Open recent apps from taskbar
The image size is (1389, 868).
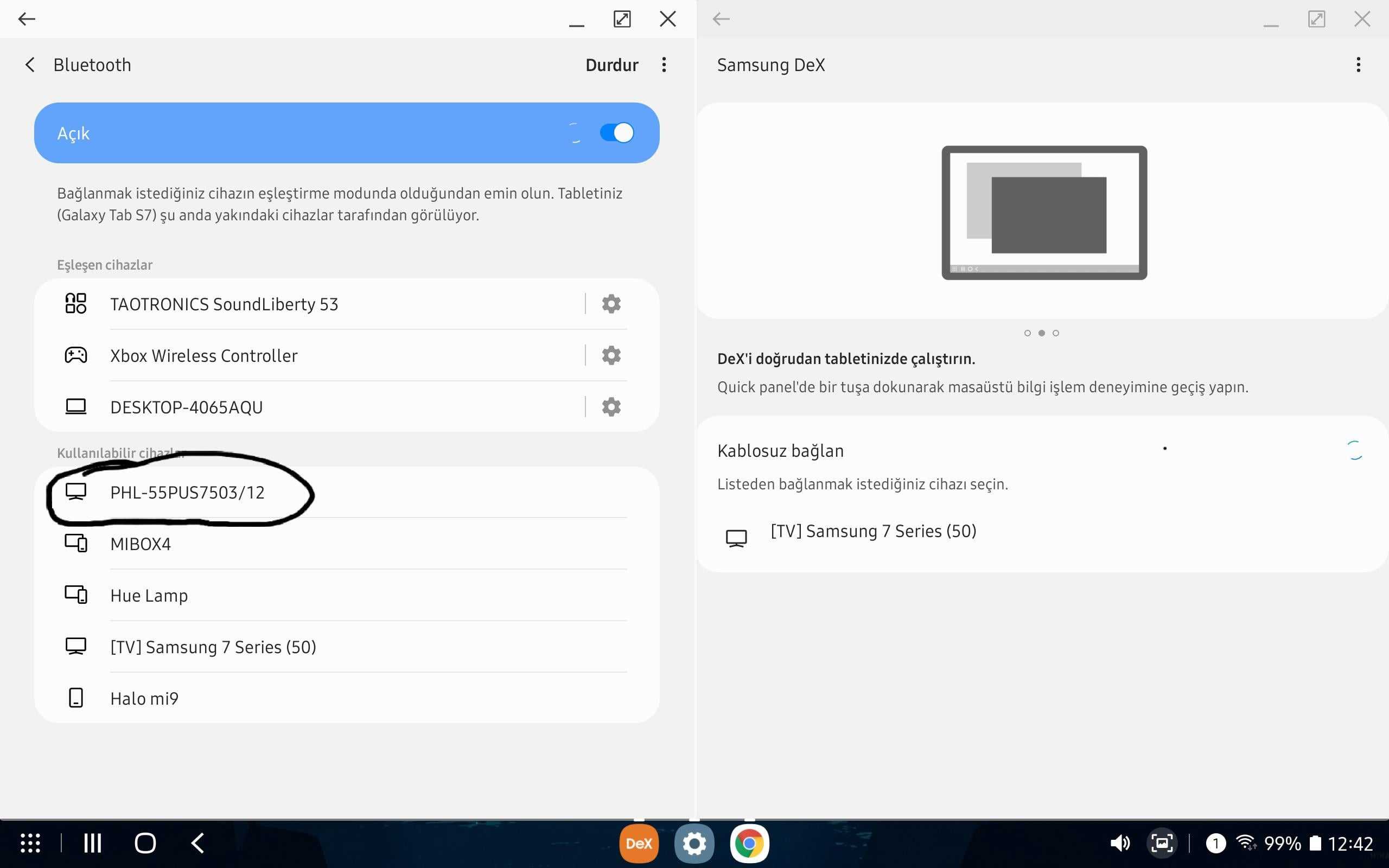(92, 843)
